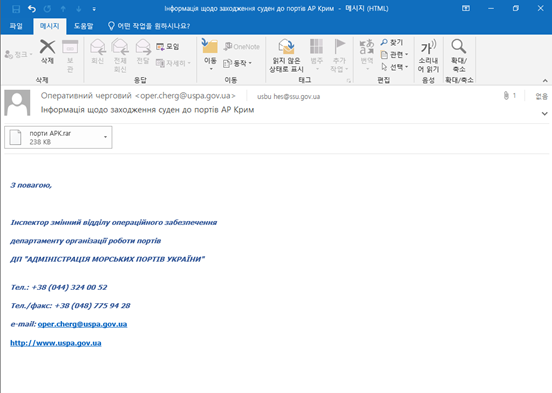Click the Save icon in title bar
552x393 pixels.
(x=16, y=9)
